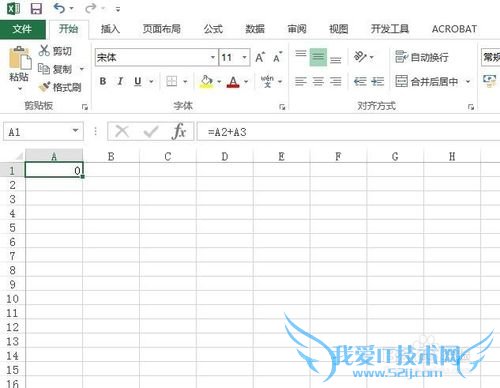500x388 pixels.
Task: Click the formula bar showing =A2+A3
Action: coord(348,132)
